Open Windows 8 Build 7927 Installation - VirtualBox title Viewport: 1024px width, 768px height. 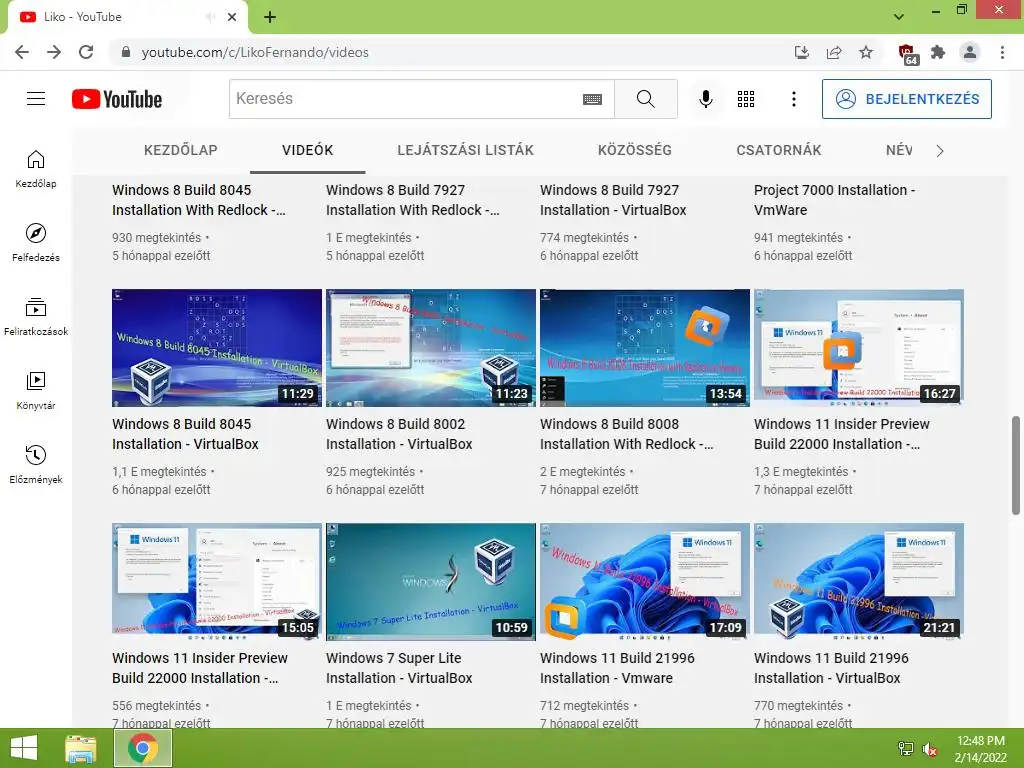(x=613, y=200)
